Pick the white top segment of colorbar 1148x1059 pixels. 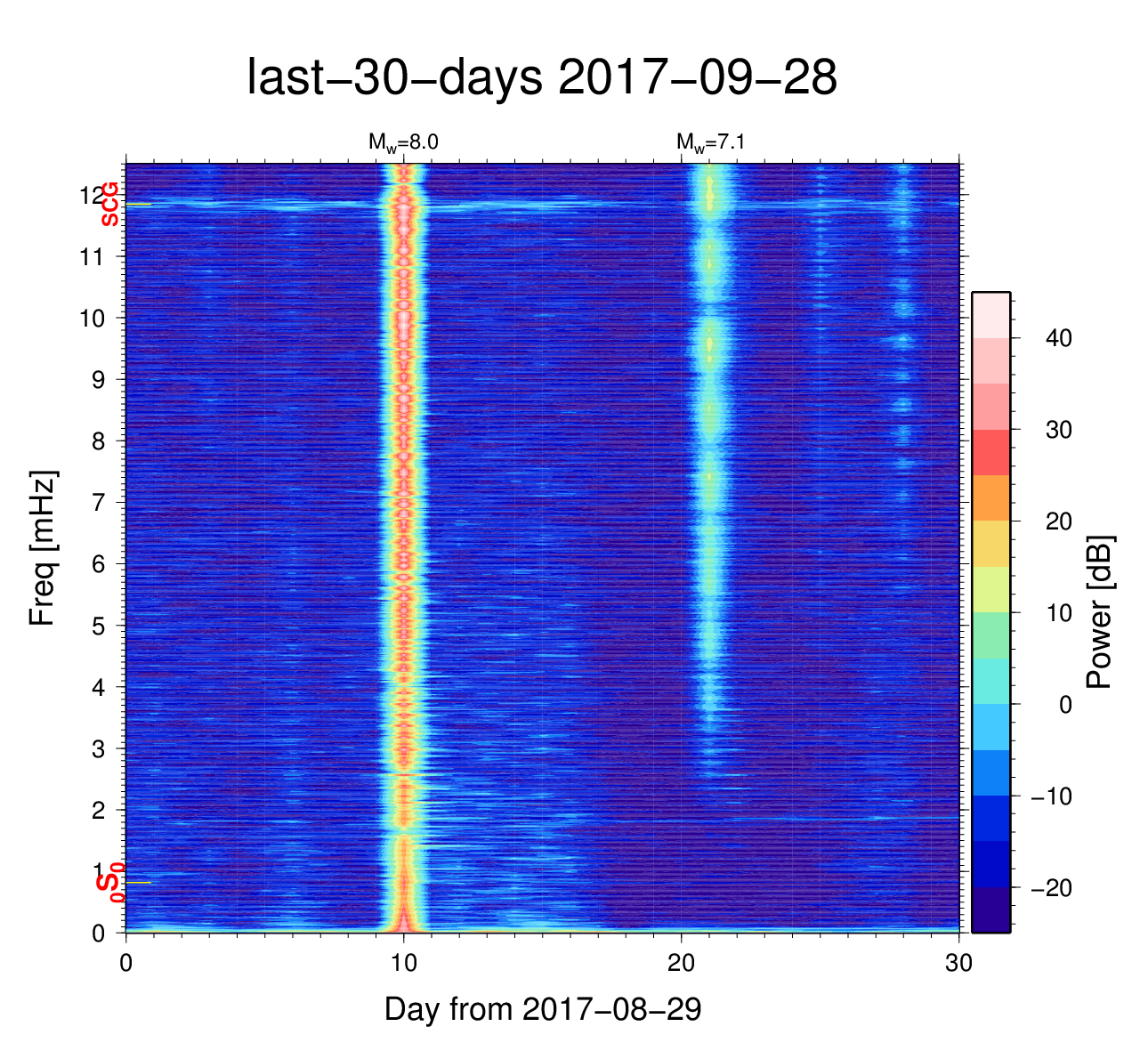coord(990,314)
